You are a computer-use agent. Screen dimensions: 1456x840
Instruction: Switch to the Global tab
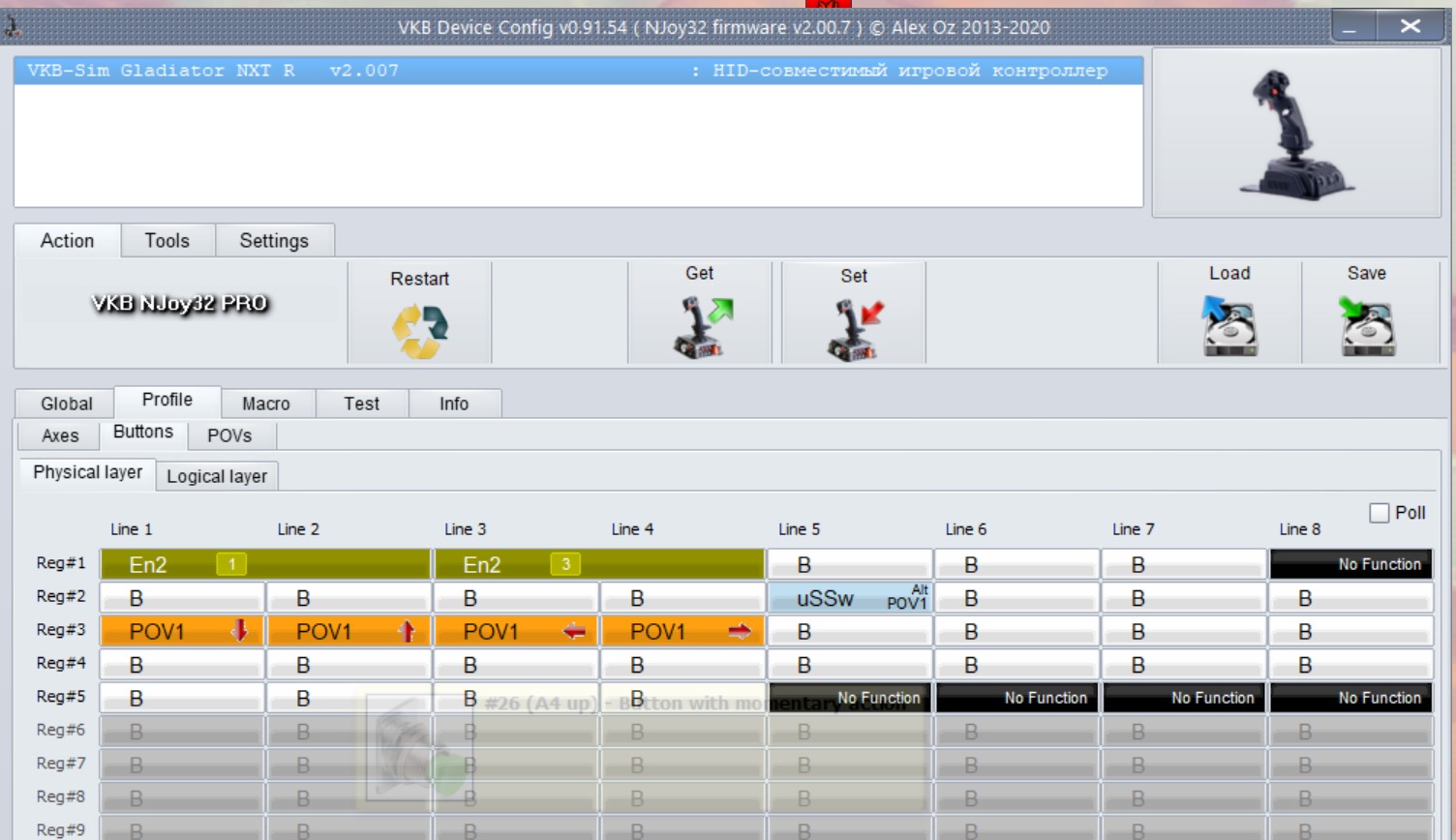[x=66, y=404]
